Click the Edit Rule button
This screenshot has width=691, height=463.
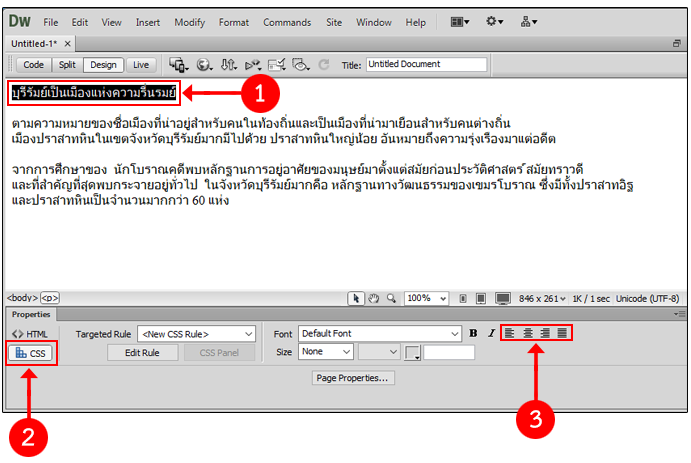[141, 352]
